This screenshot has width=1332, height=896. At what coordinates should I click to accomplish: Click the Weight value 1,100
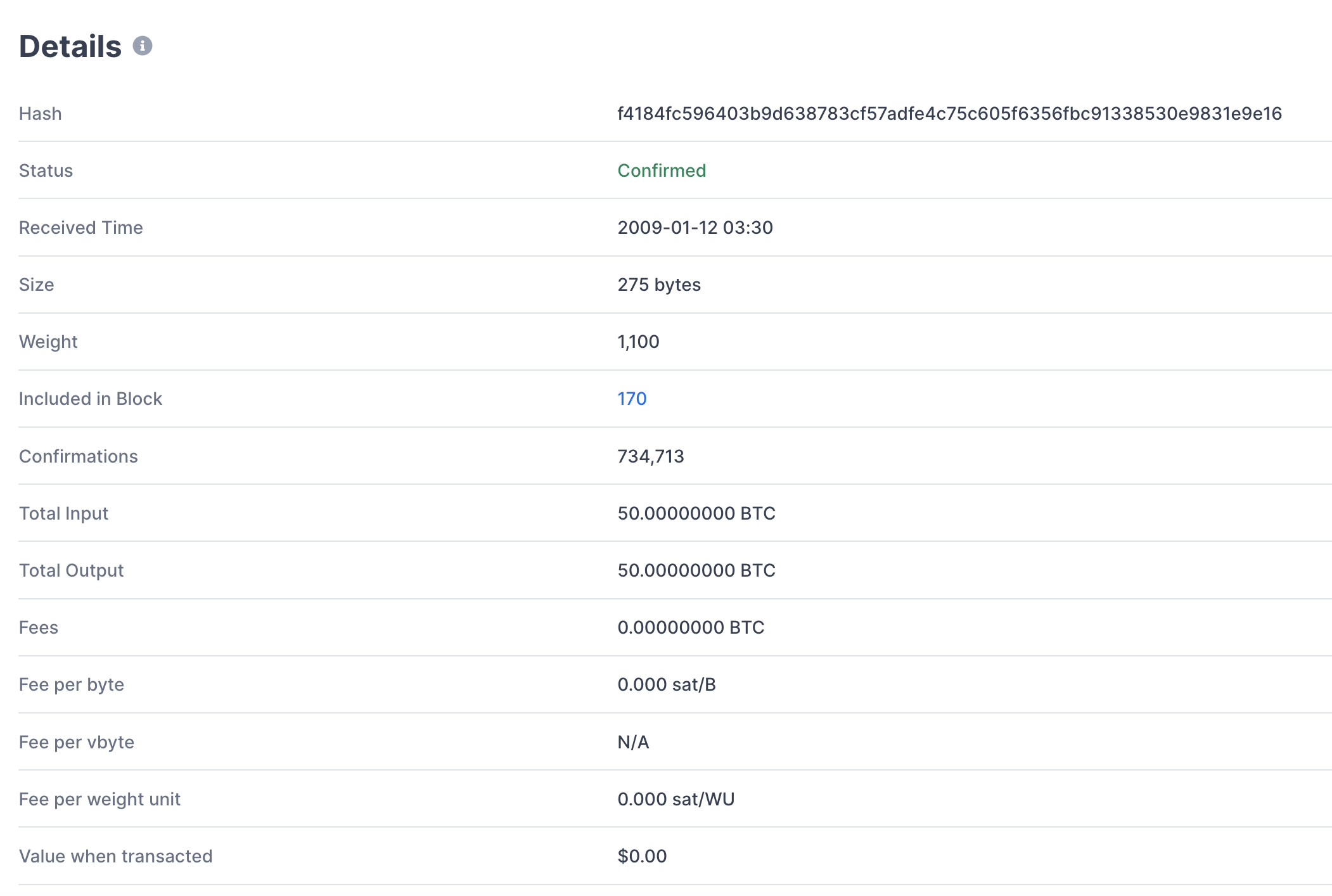click(x=638, y=342)
